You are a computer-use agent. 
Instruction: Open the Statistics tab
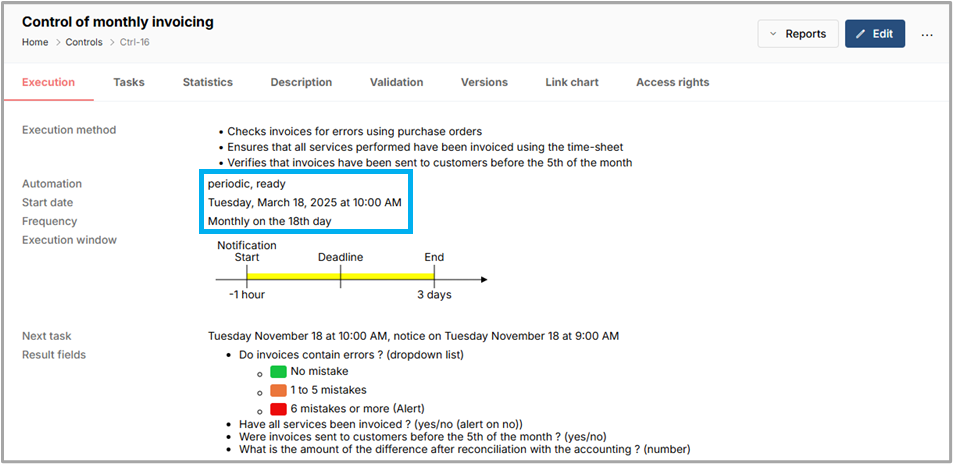click(207, 82)
